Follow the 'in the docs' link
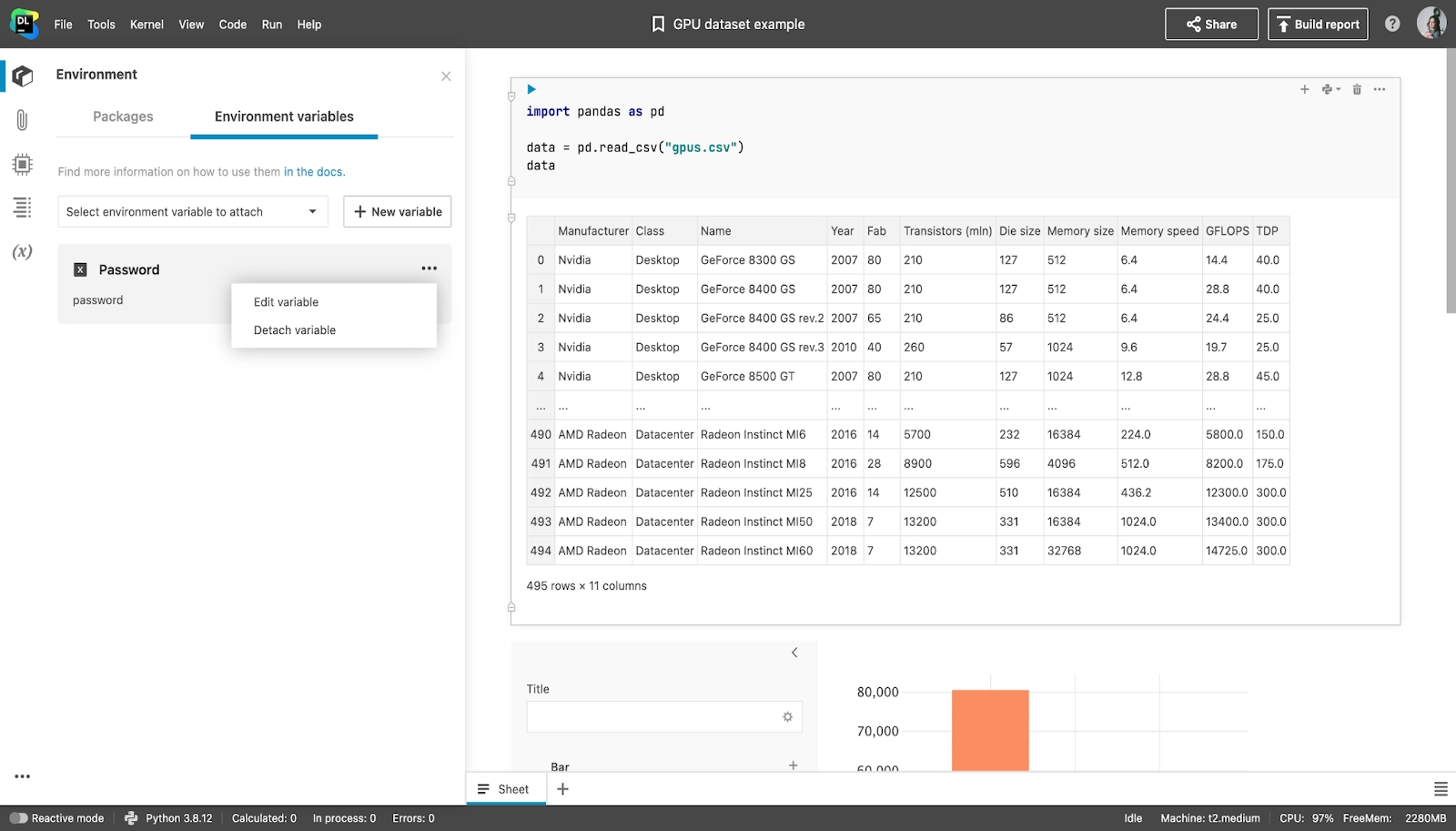The height and width of the screenshot is (831, 1456). pos(314,172)
